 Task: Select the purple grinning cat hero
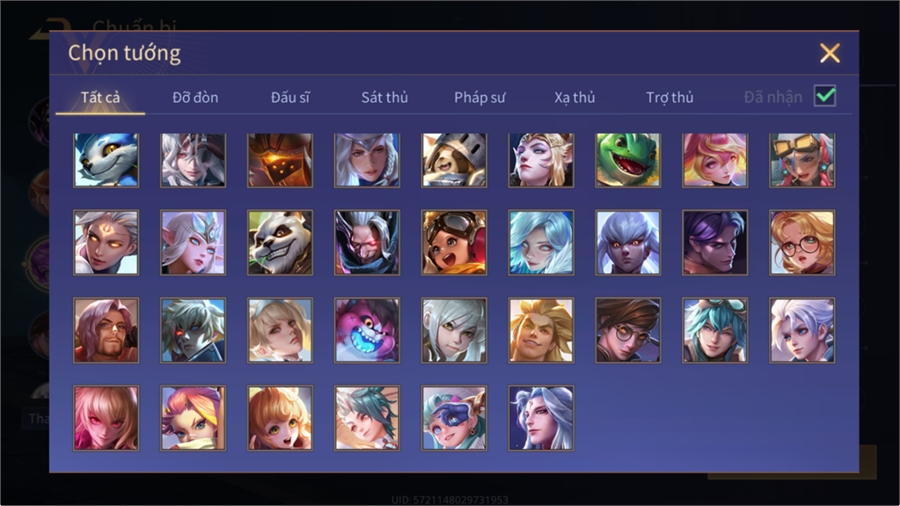coord(367,330)
